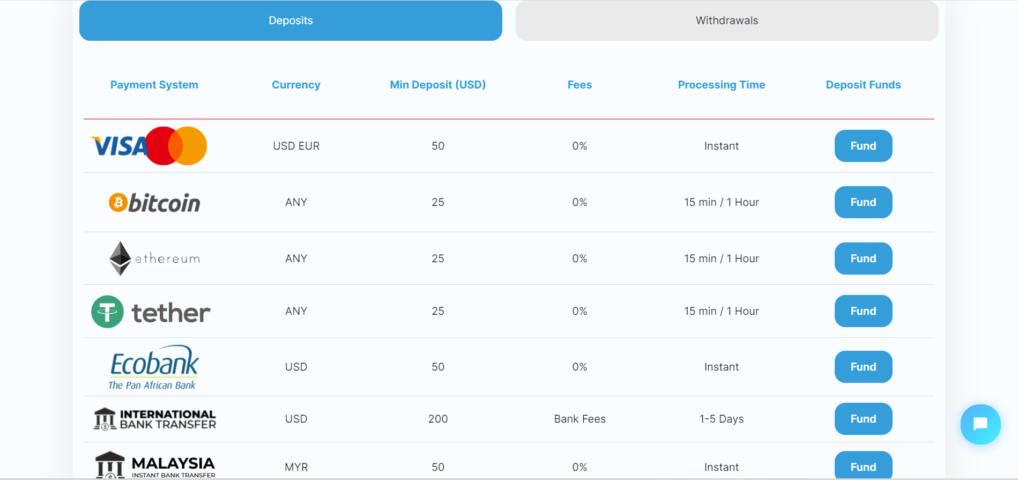Click the Bitcoin logo

coord(154,203)
